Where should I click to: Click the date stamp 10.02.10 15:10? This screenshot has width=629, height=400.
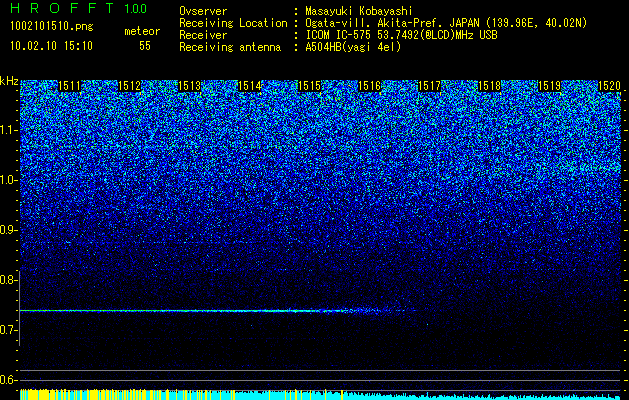(51, 46)
